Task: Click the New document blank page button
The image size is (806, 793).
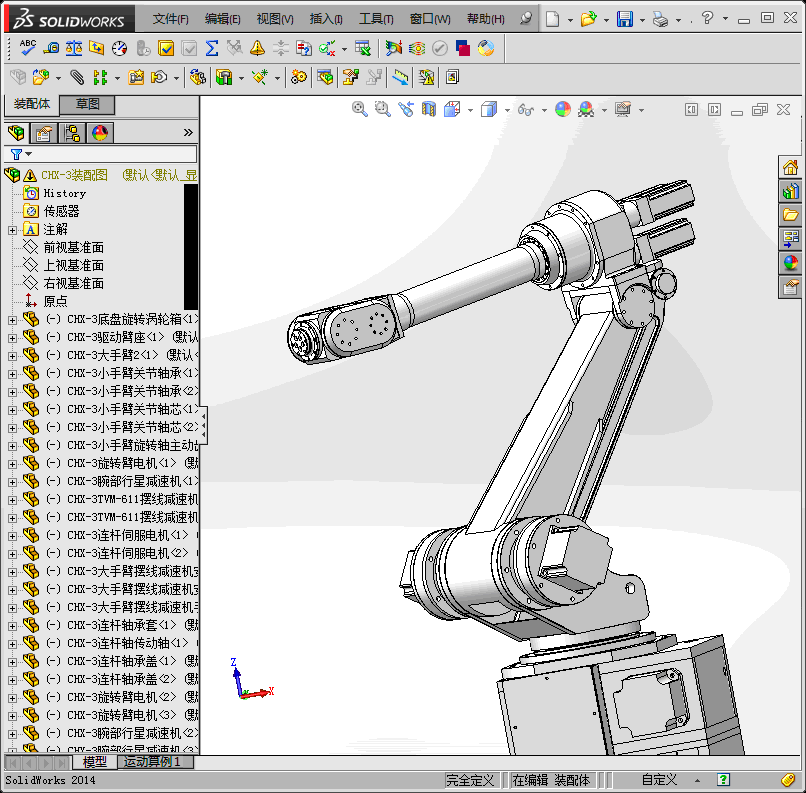Action: pos(553,20)
